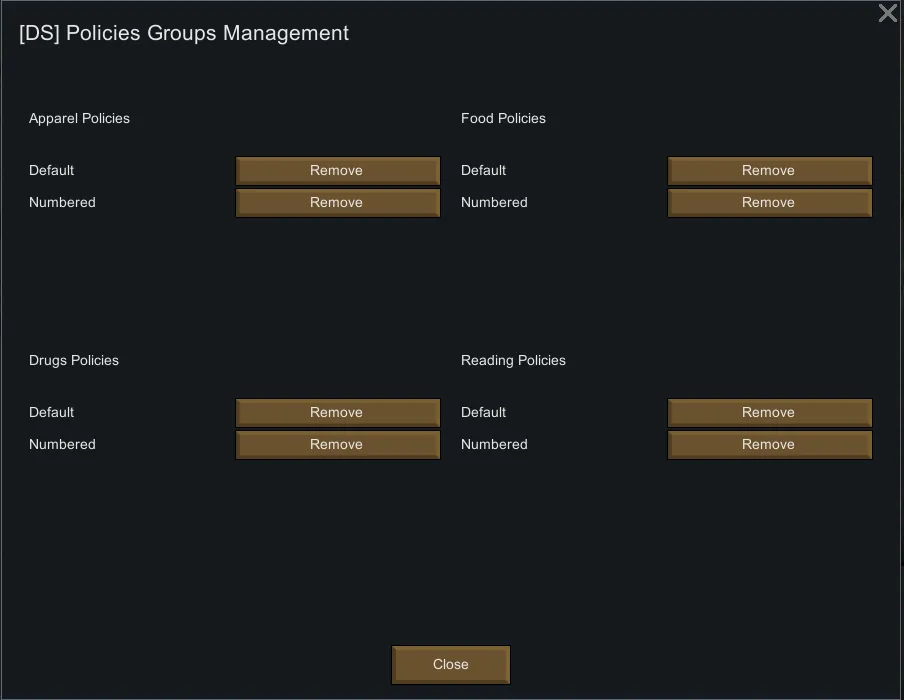The width and height of the screenshot is (904, 700).
Task: Remove the Numbered group under Reading Policies
Action: coord(769,445)
